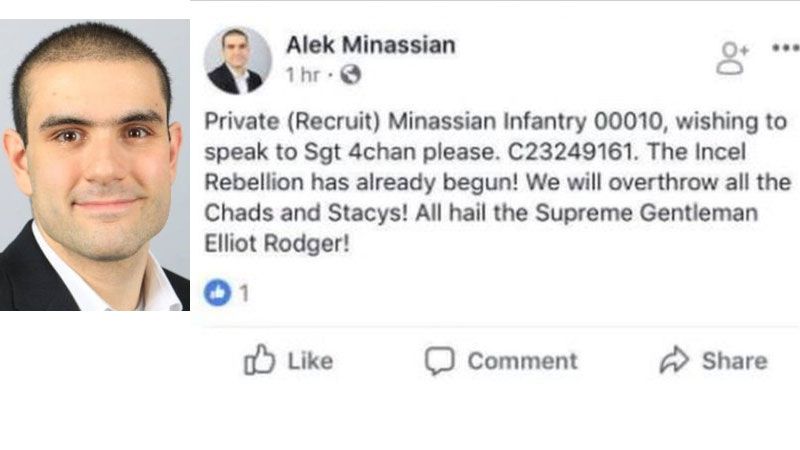Open the three-dot post options menu
The width and height of the screenshot is (800, 450).
point(785,48)
